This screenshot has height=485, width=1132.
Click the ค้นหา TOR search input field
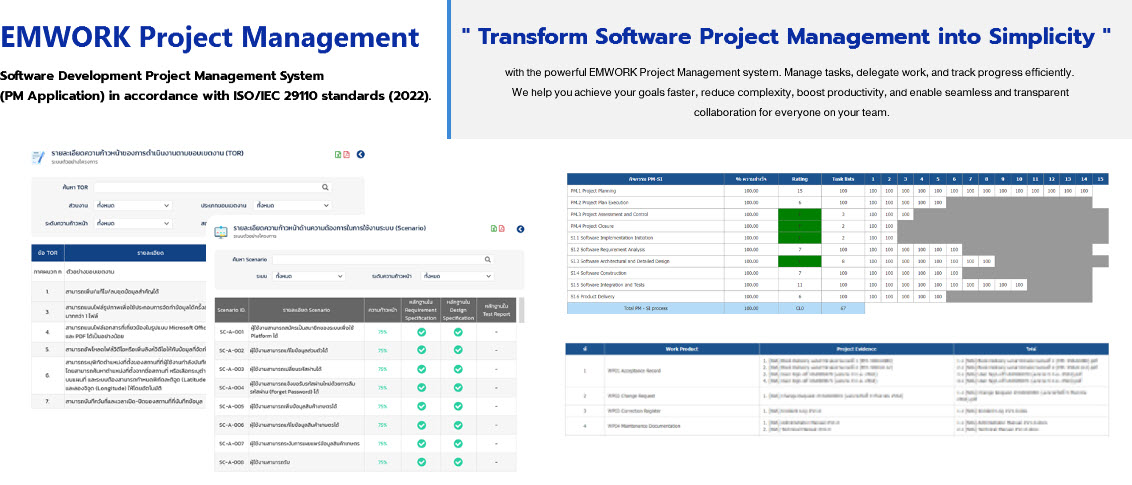212,187
